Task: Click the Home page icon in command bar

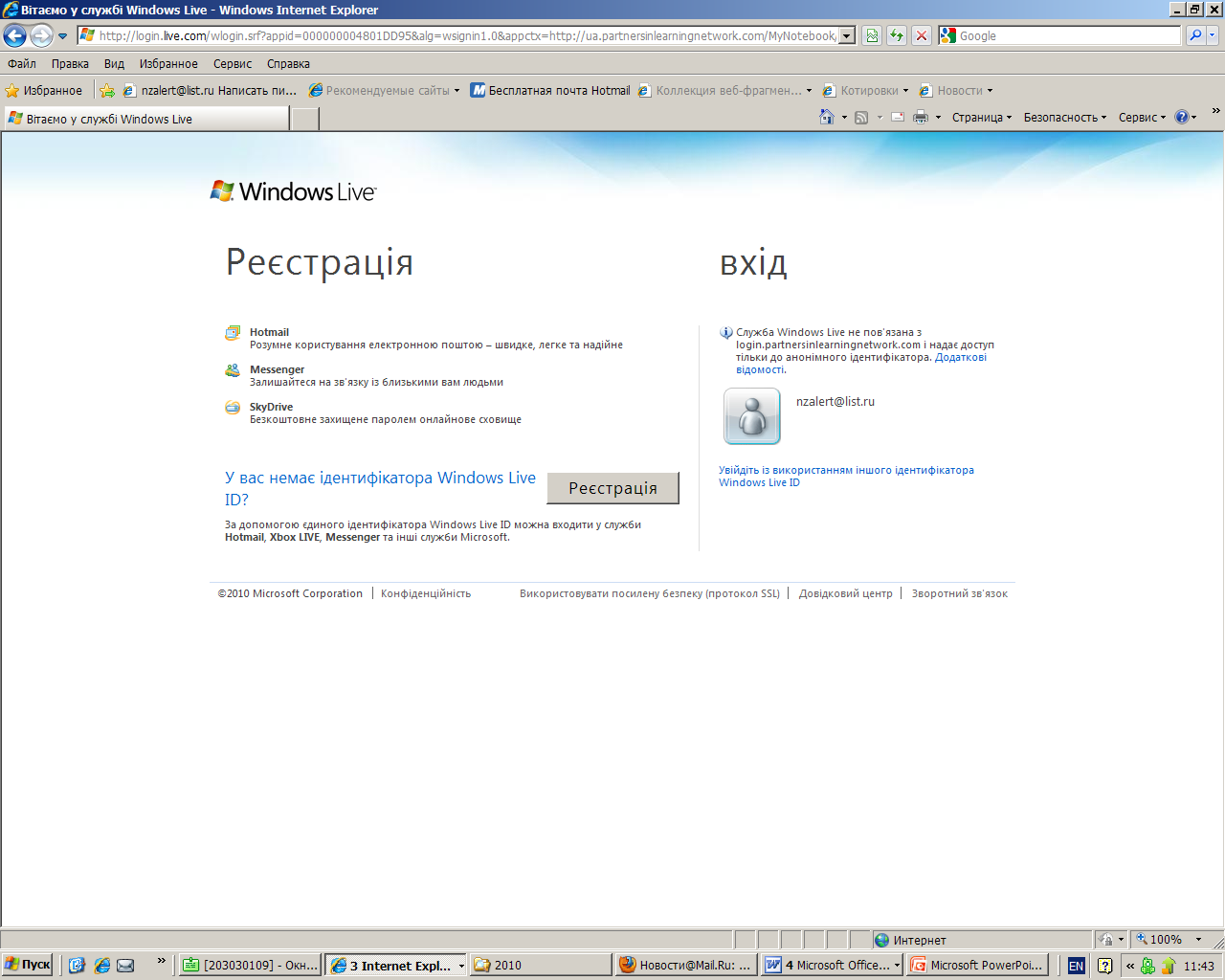Action: [827, 117]
